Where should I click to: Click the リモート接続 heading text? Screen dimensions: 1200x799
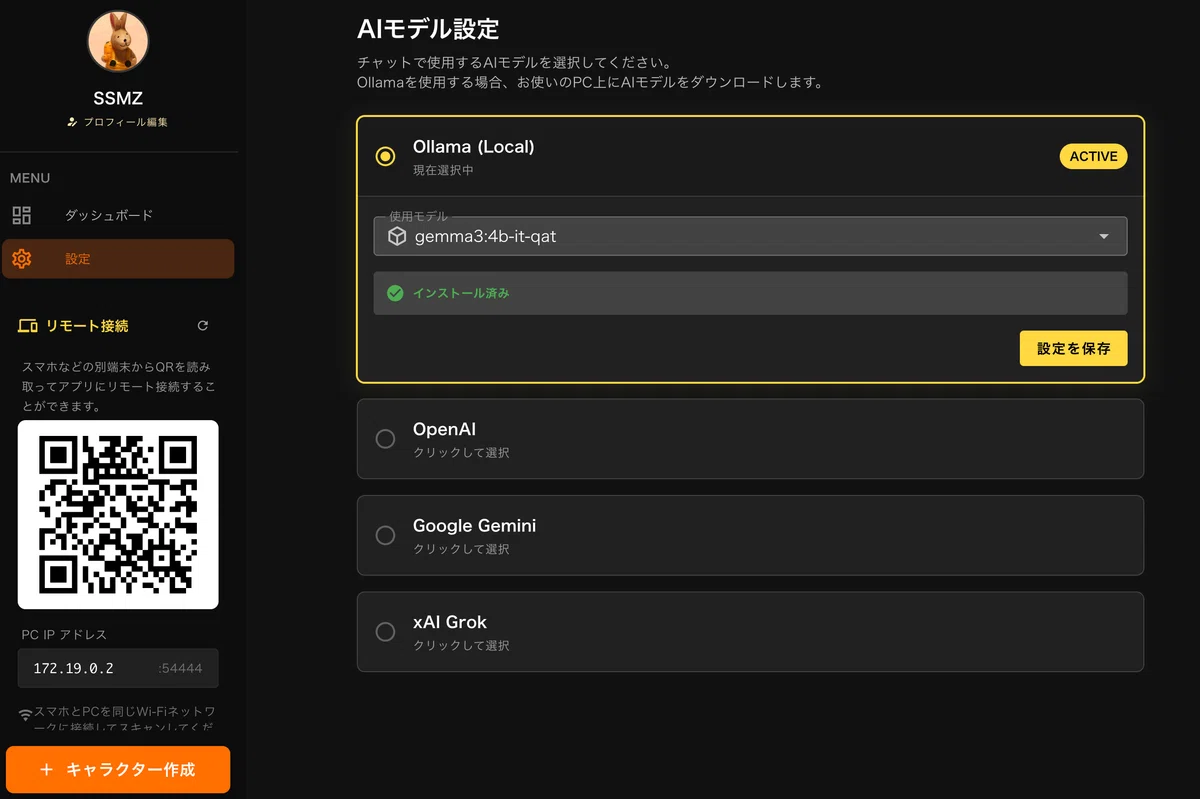87,326
